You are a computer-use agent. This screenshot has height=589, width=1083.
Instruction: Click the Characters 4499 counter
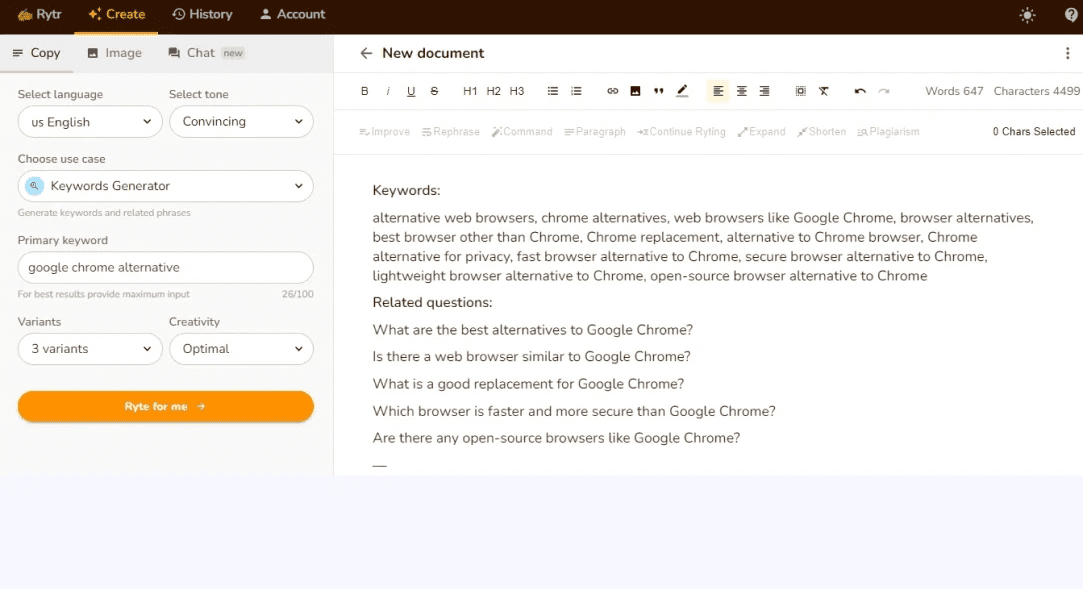[x=1036, y=91]
